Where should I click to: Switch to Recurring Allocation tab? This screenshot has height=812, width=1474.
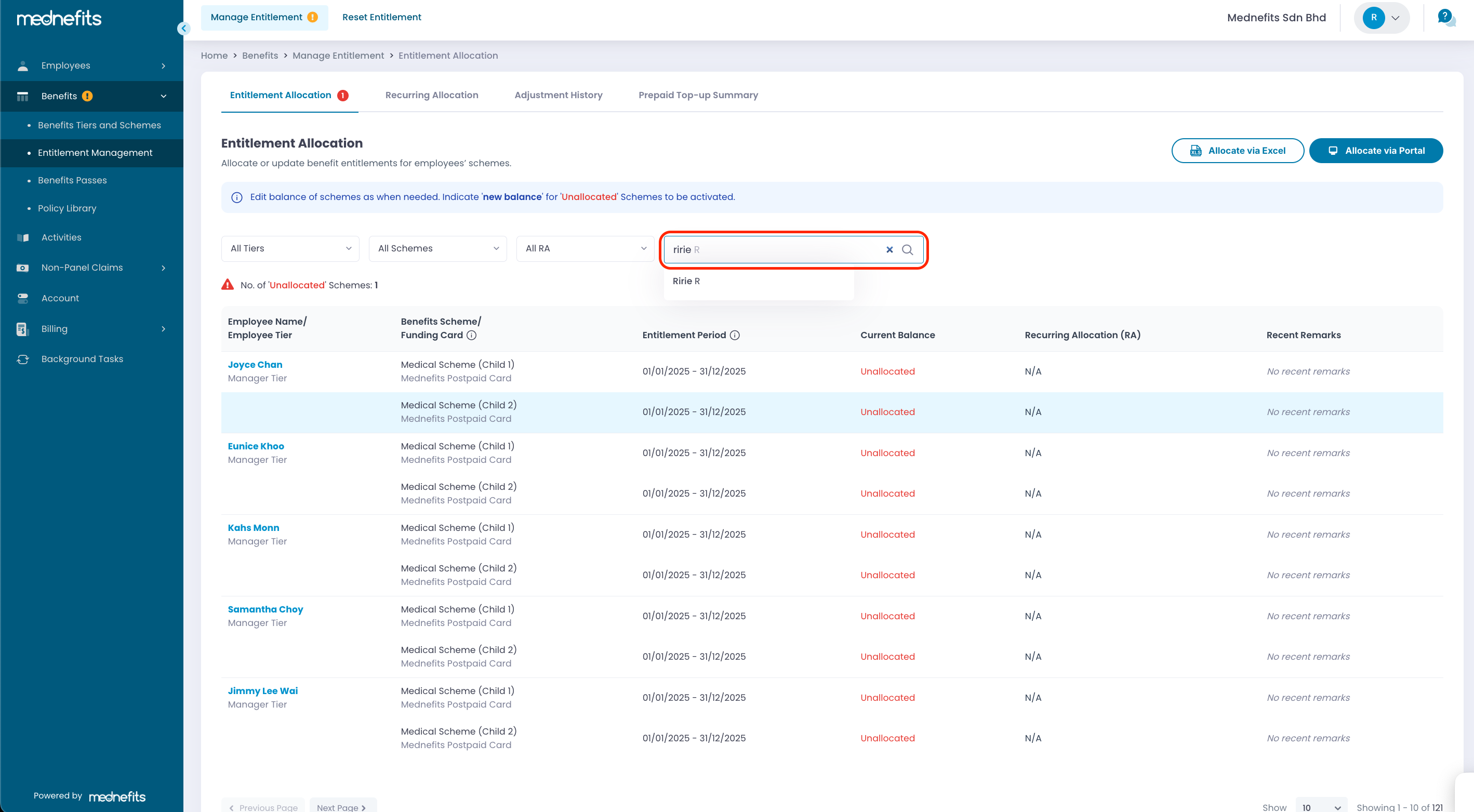pyautogui.click(x=431, y=95)
